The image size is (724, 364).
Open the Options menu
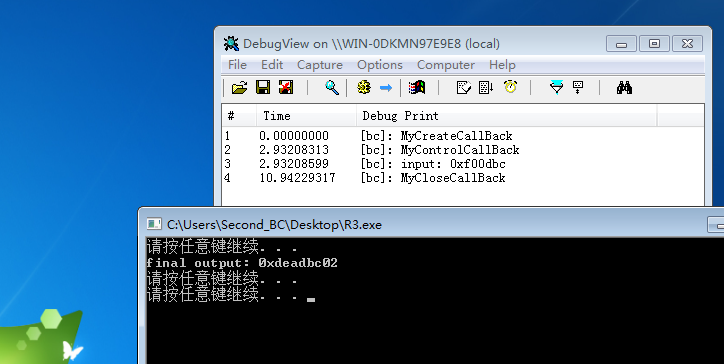point(380,65)
